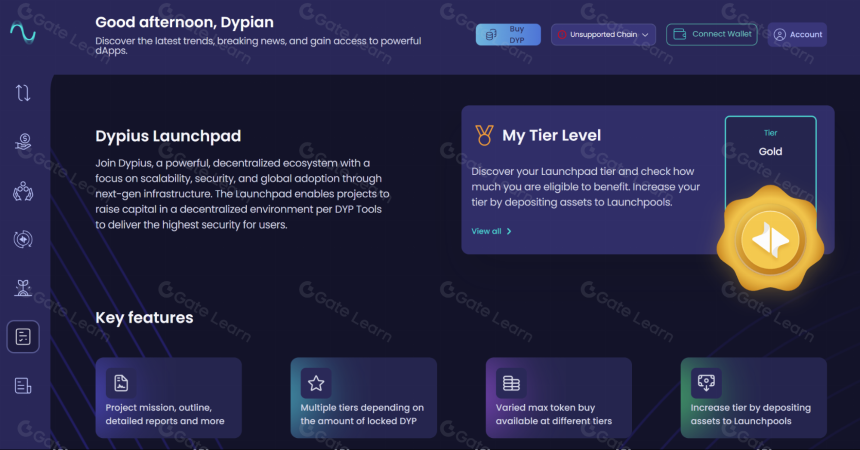The image size is (860, 450).
Task: Click Connect Wallet button
Action: click(711, 34)
